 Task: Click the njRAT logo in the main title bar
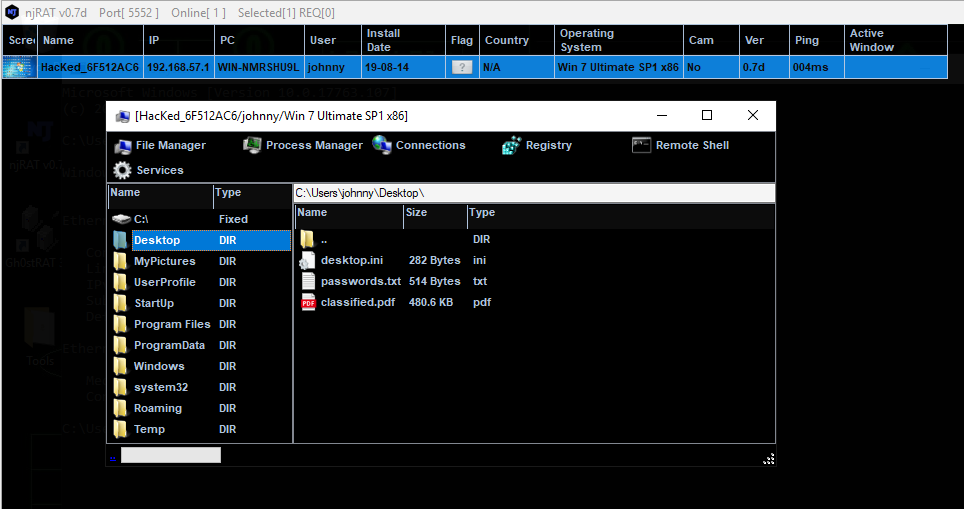point(12,12)
